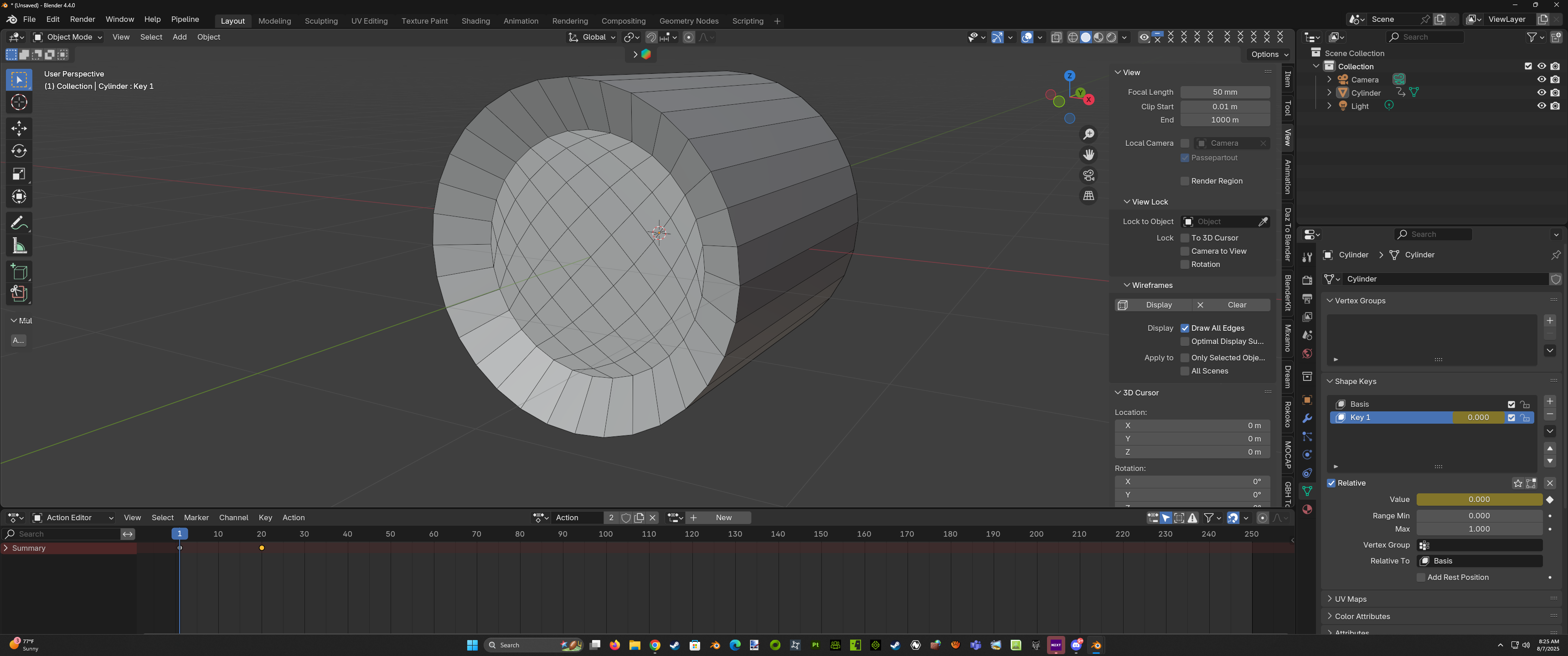The image size is (1568, 656).
Task: Open Firefox from the taskbar
Action: [x=615, y=645]
